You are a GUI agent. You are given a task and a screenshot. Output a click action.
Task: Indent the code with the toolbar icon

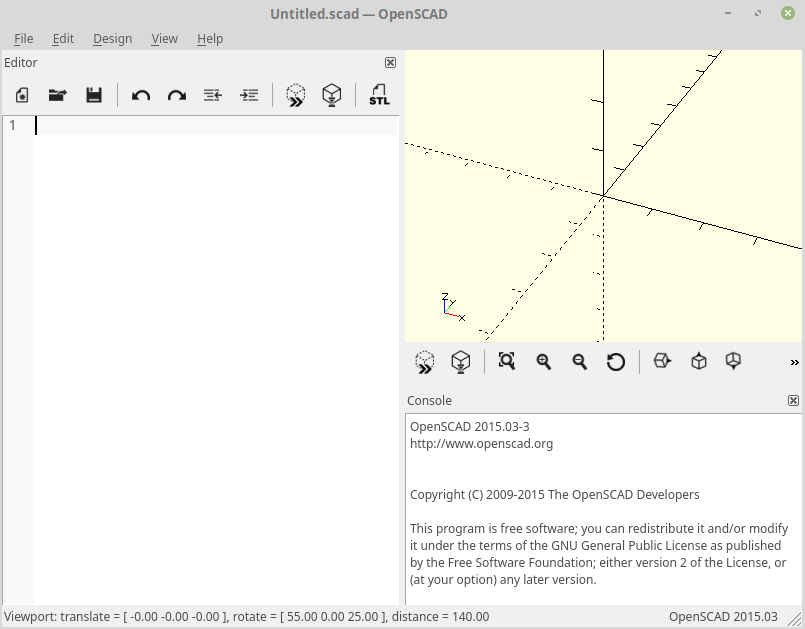(x=249, y=95)
